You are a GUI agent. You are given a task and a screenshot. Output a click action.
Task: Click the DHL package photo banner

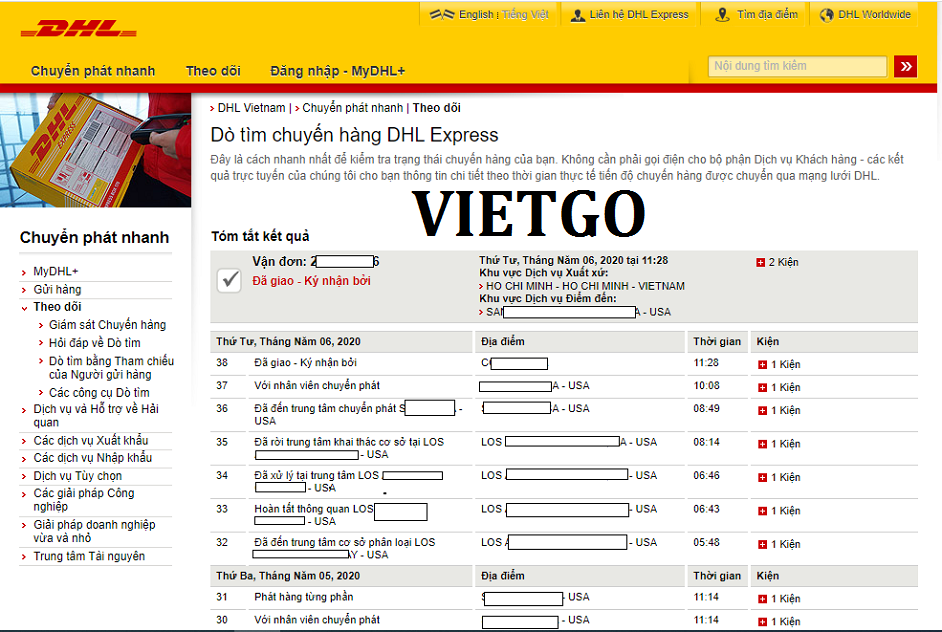[x=95, y=150]
